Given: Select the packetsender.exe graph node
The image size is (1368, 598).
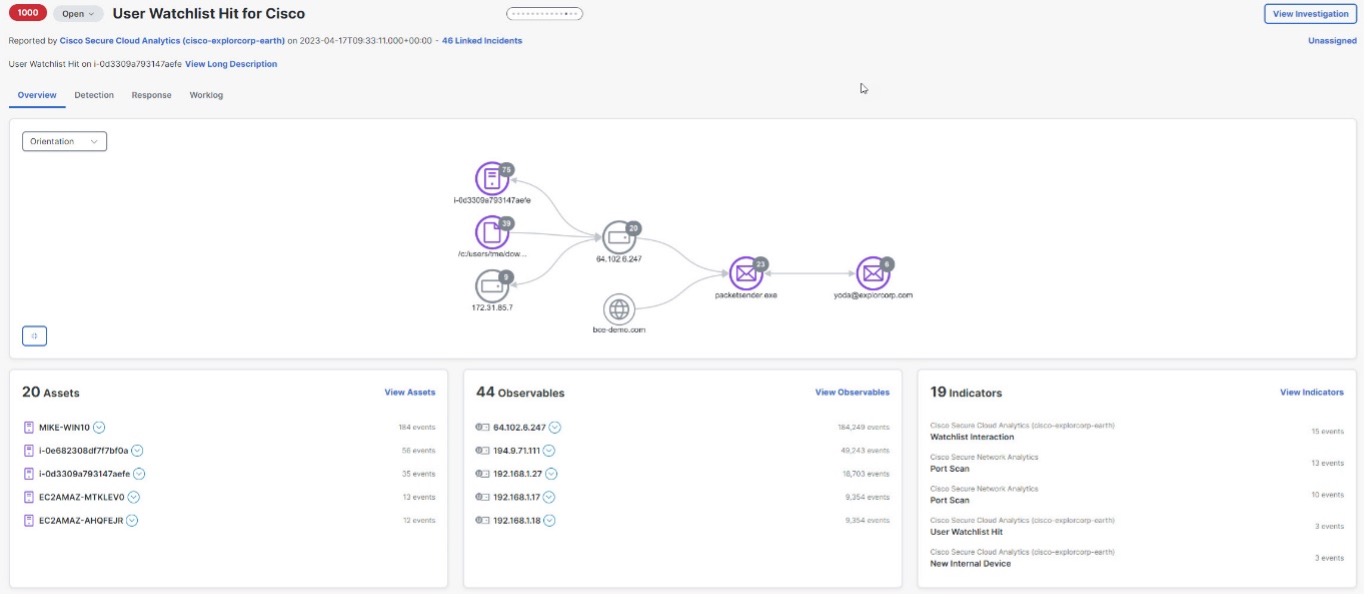Looking at the screenshot, I should click(x=746, y=273).
